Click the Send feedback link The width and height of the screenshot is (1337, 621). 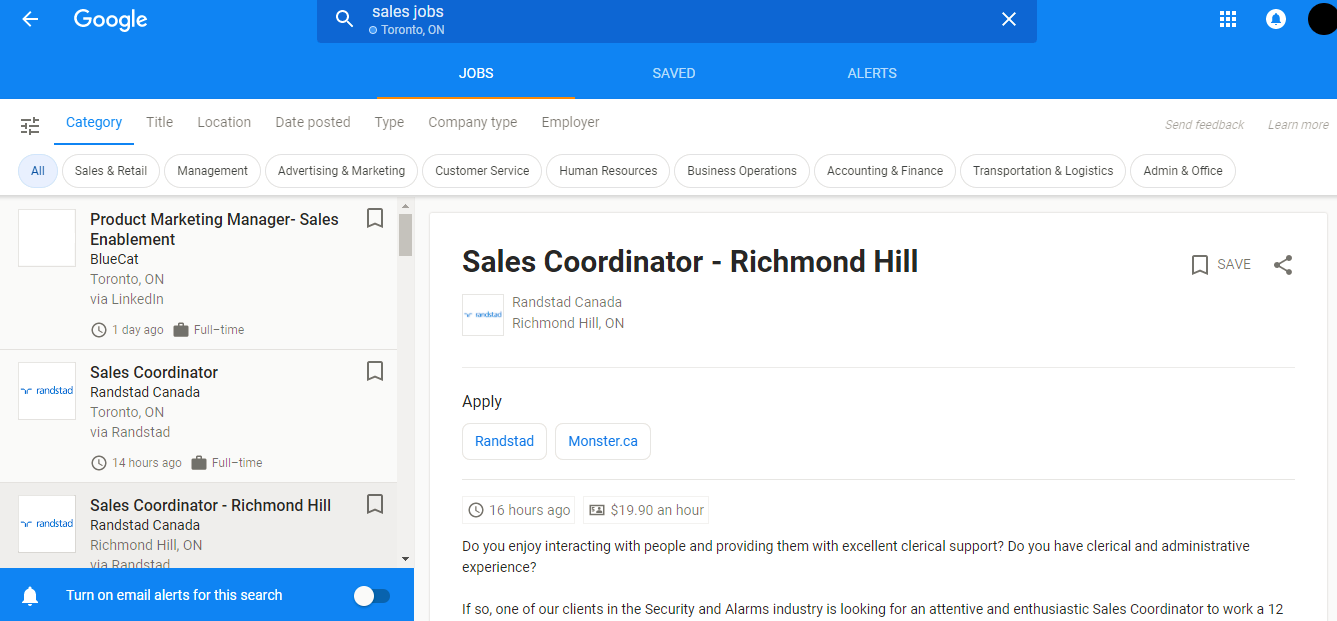pyautogui.click(x=1204, y=125)
